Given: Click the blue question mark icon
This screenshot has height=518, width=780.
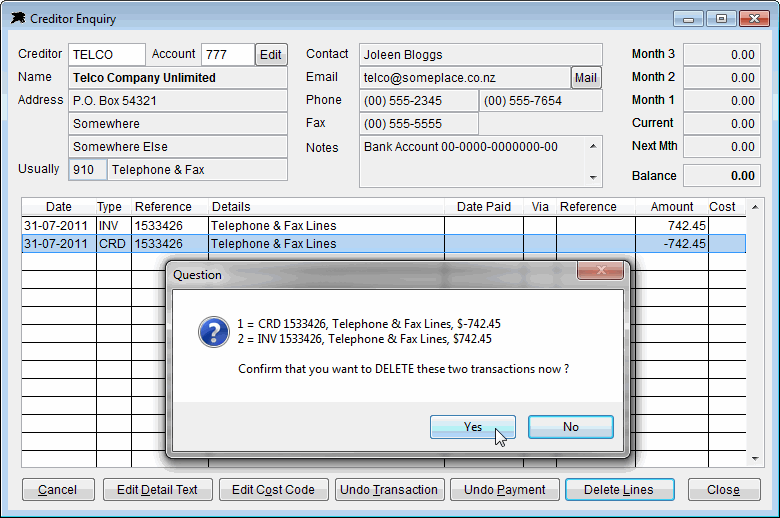Looking at the screenshot, I should coord(213,332).
